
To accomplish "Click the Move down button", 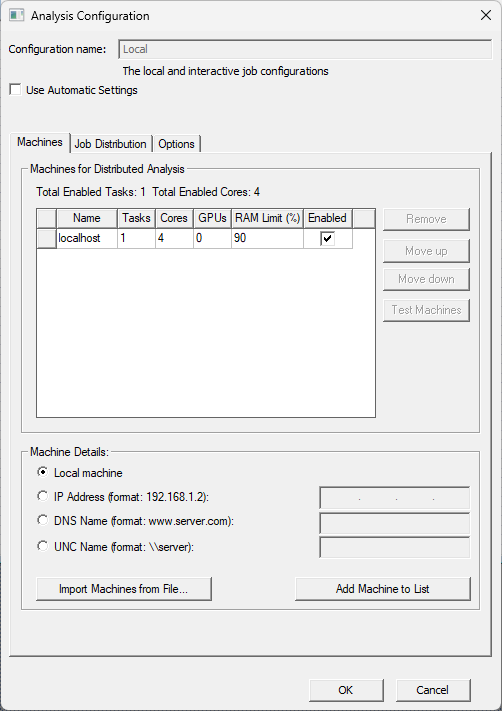I will [x=426, y=279].
